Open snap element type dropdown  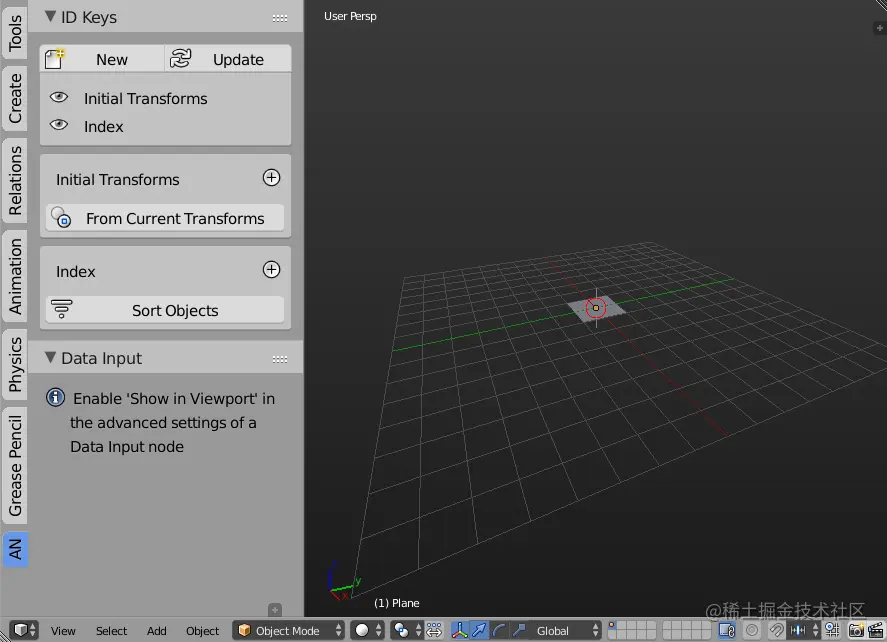(x=804, y=630)
